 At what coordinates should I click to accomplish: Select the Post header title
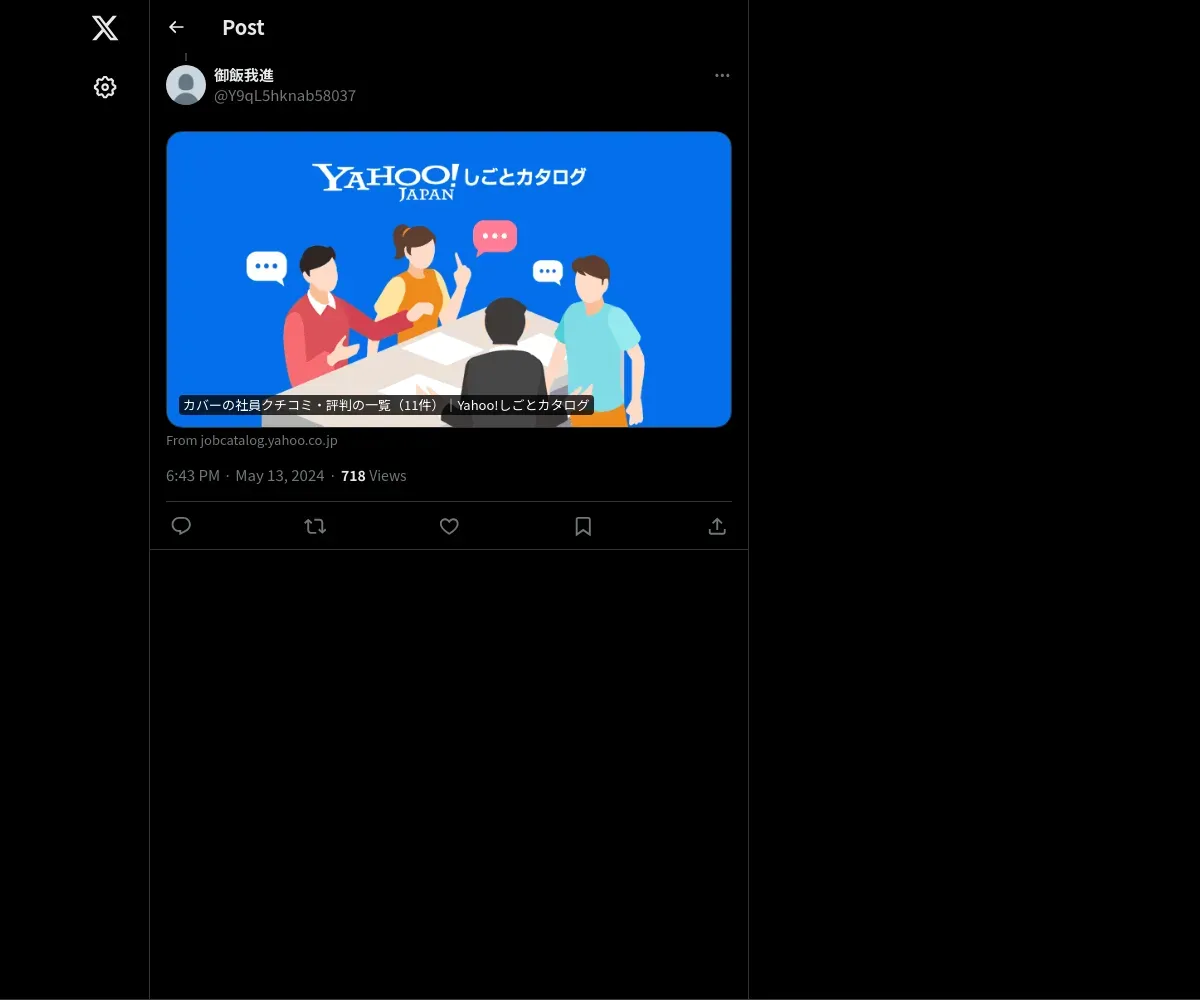coord(243,28)
